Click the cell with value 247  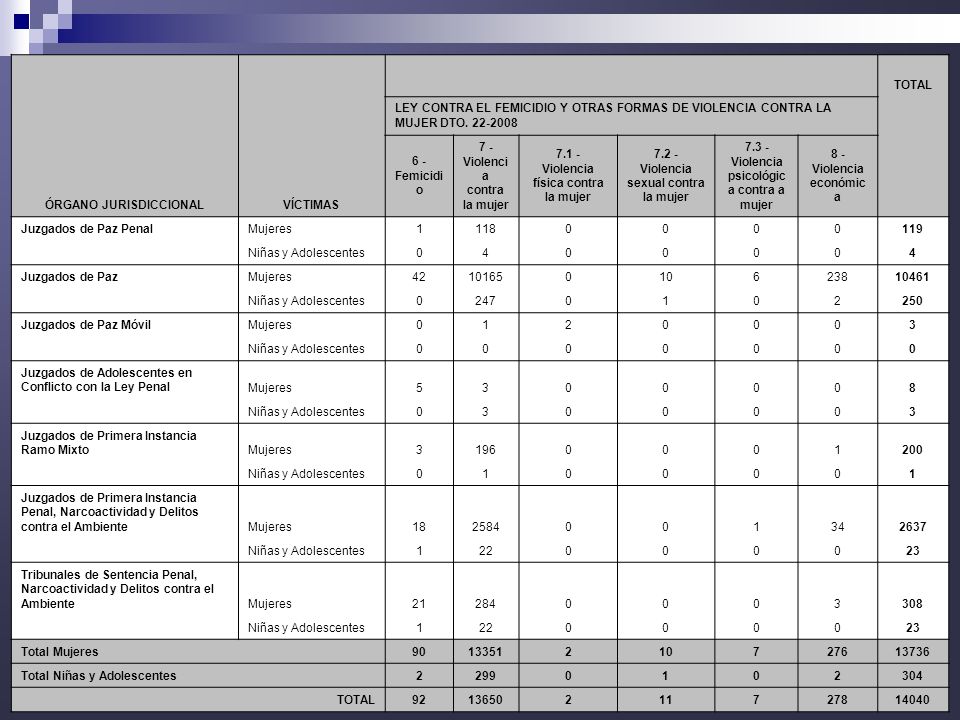486,301
